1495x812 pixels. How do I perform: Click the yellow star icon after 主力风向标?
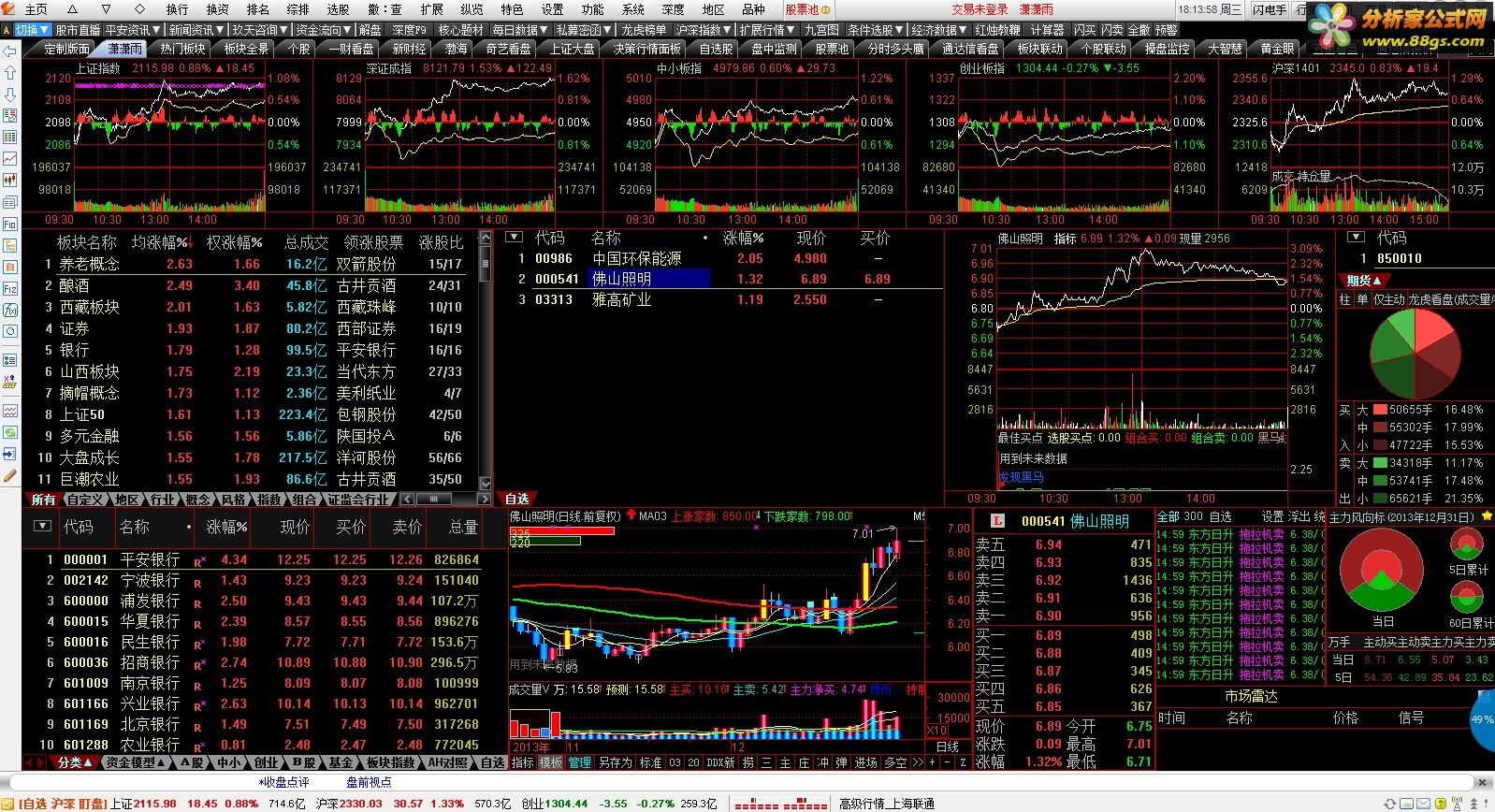[x=1488, y=516]
